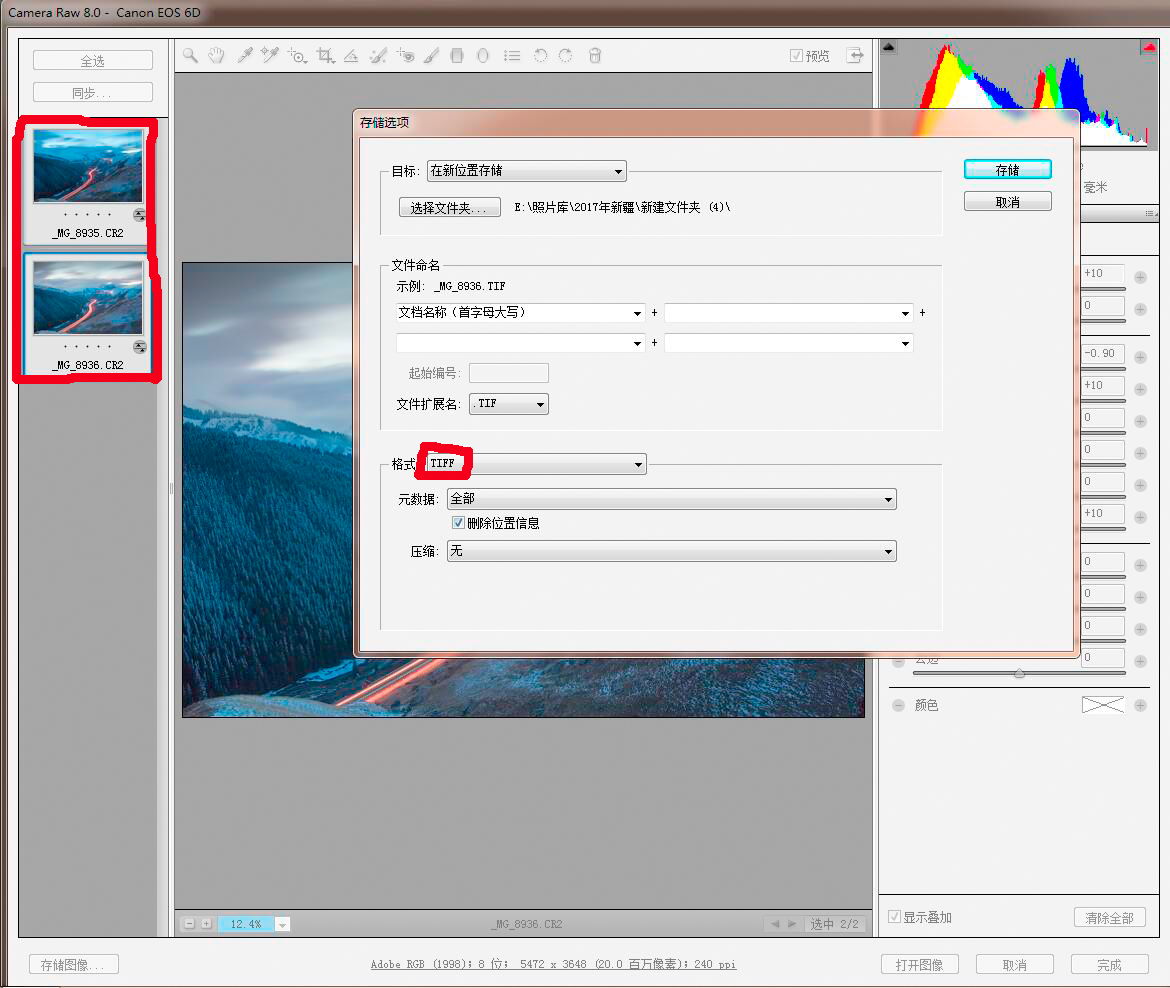Click the -0.90 value field
This screenshot has width=1170, height=988.
[1103, 353]
